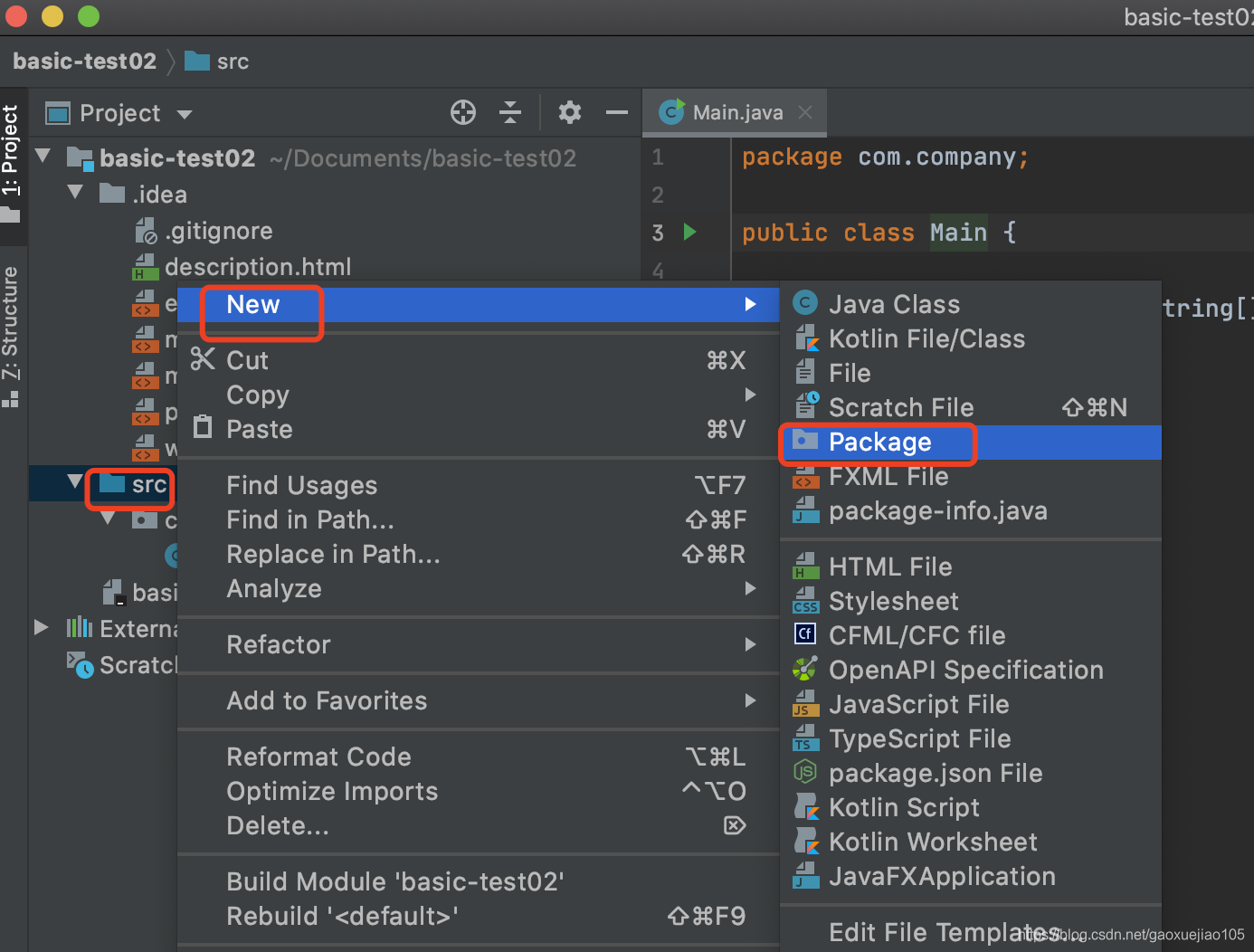Select description.html in the project tree
1254x952 pixels.
point(241,267)
